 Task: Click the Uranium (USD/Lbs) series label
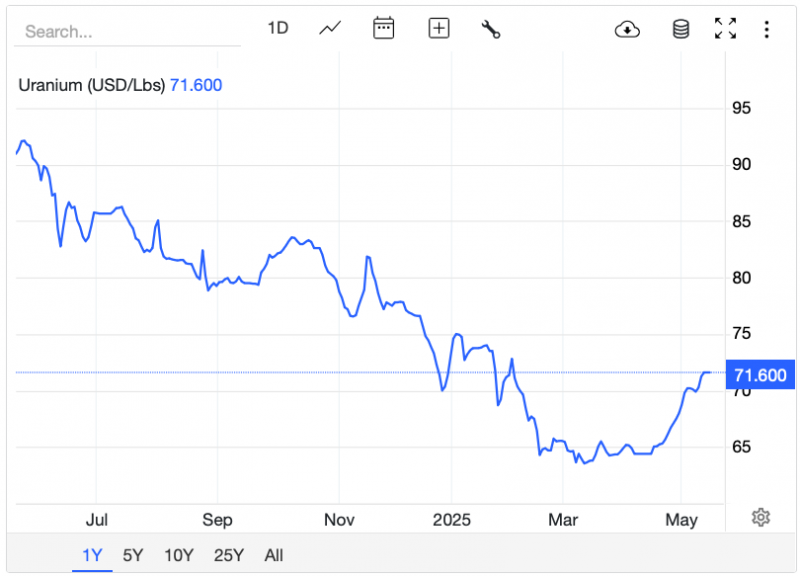click(92, 85)
